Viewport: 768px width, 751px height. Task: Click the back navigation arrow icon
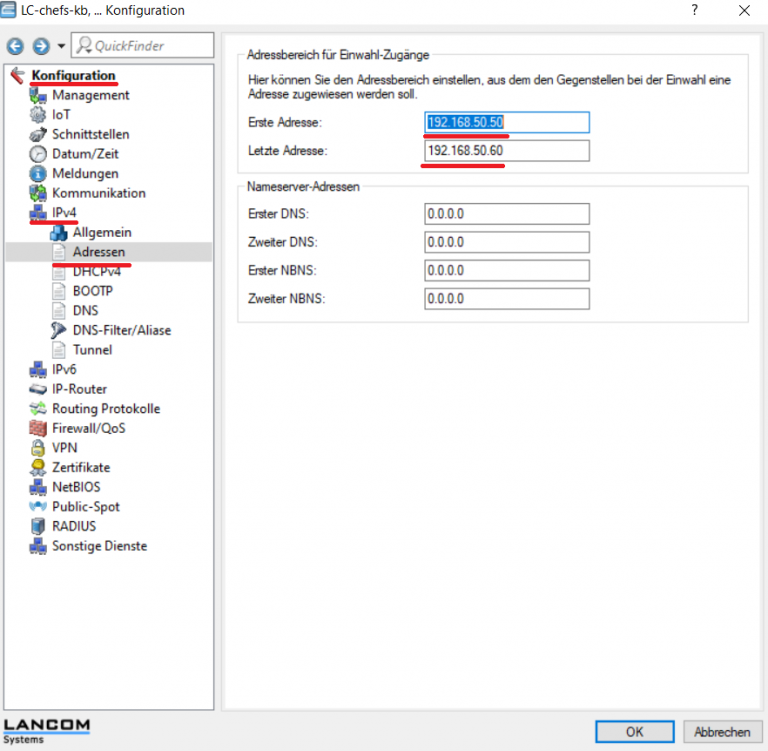click(x=15, y=46)
